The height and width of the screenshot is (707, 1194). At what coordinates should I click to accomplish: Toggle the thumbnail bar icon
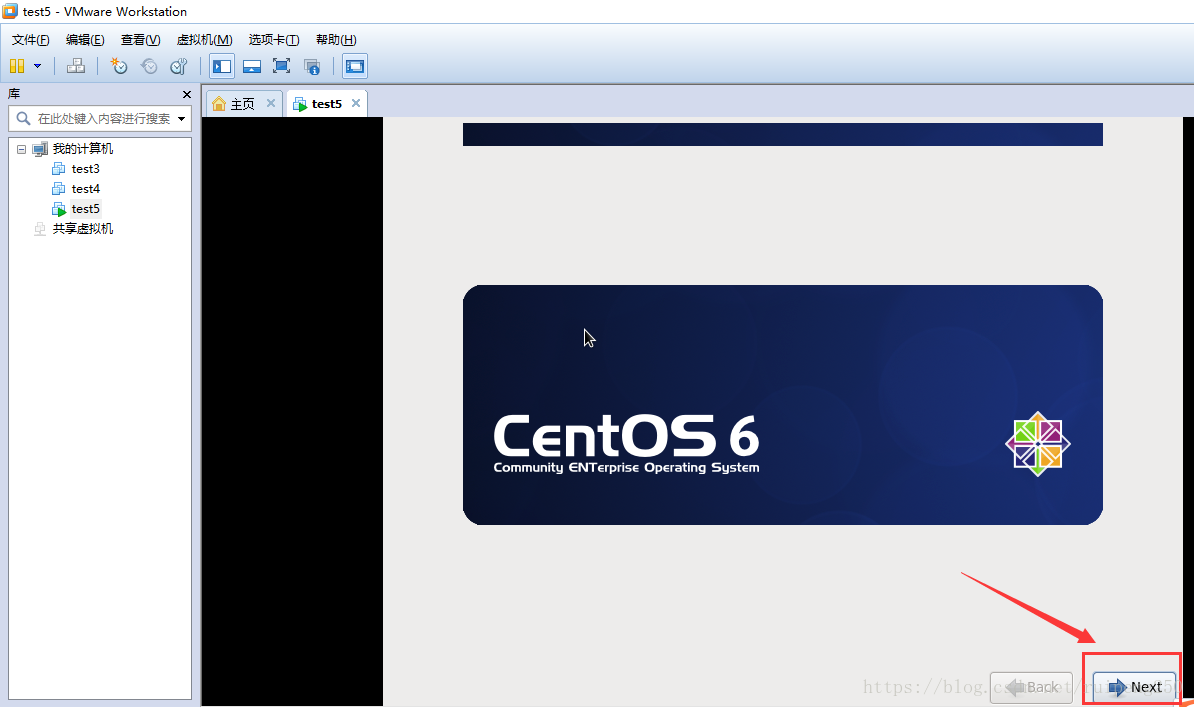point(252,66)
